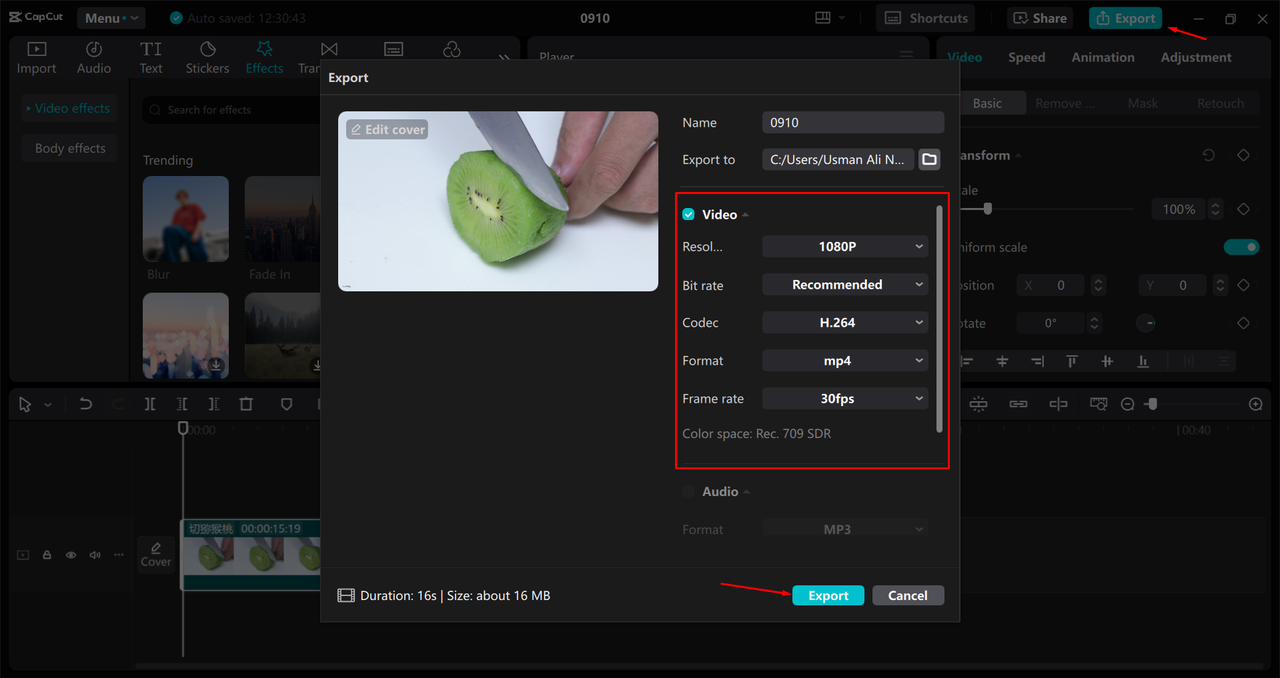Click the reset Transform circular arrow
The width and height of the screenshot is (1280, 678).
(x=1209, y=155)
